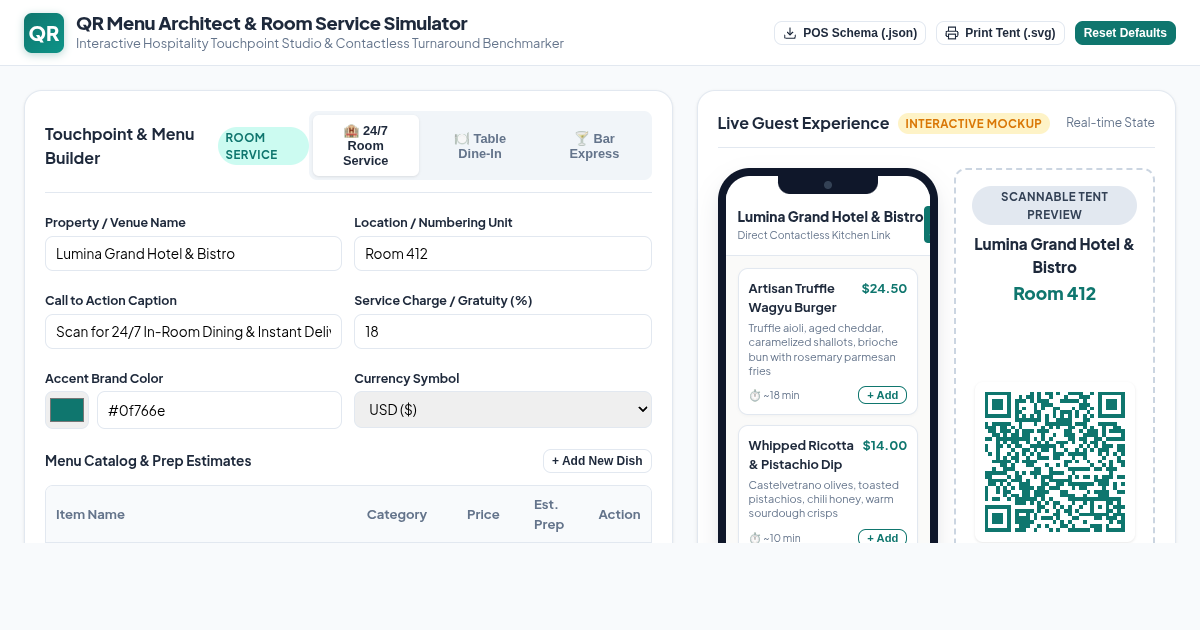Click the Location / Numbering Unit field
This screenshot has width=1200, height=630.
coord(503,253)
